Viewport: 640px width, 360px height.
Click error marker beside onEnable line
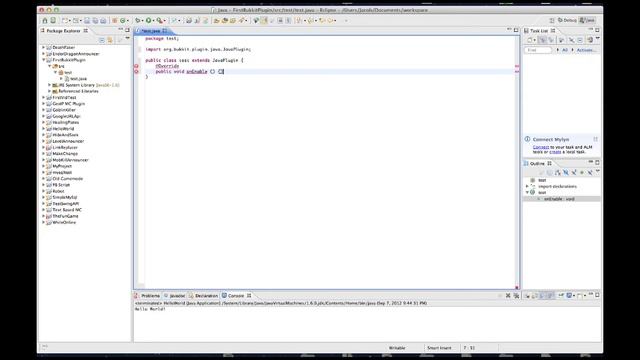pyautogui.click(x=136, y=71)
